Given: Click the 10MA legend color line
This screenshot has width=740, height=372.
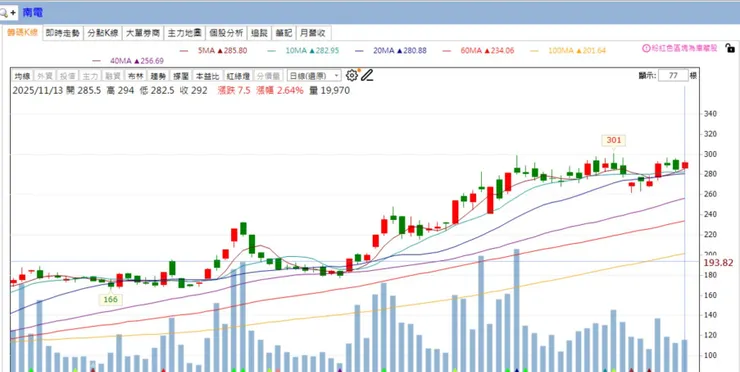Looking at the screenshot, I should [271, 51].
